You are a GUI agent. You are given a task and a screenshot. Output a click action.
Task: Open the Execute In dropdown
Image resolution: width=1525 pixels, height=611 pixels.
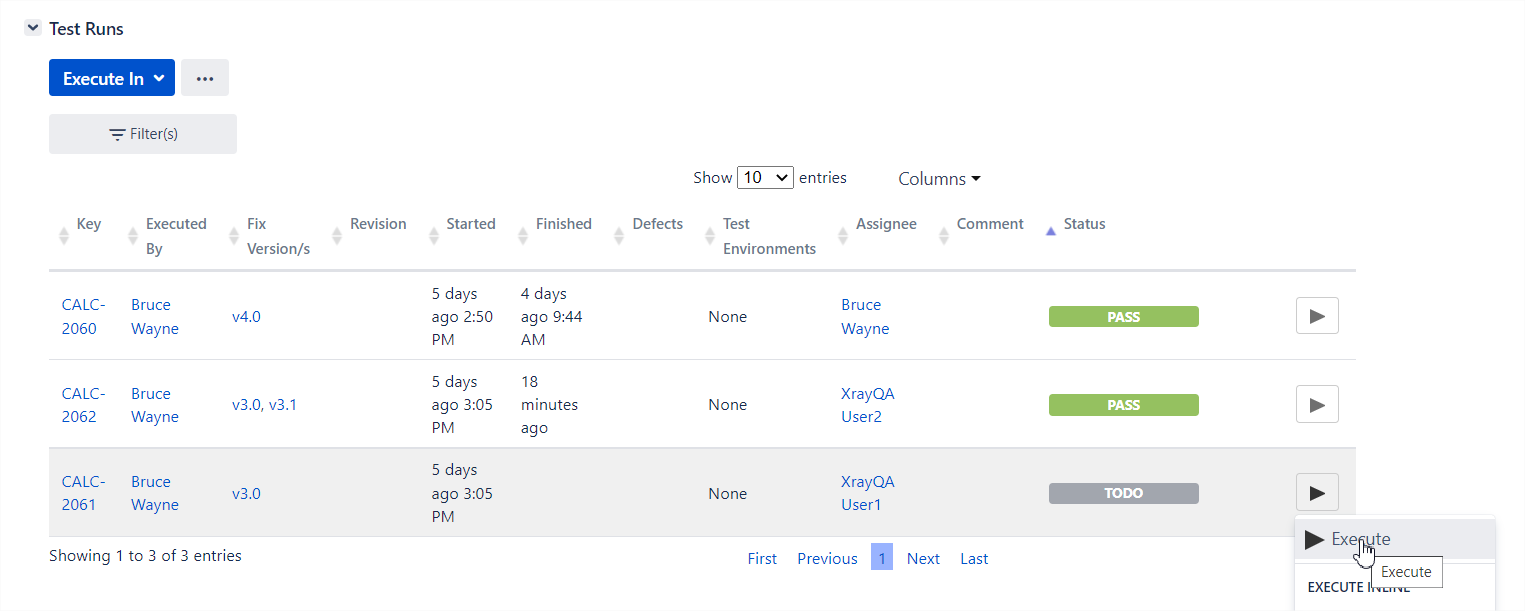pos(112,78)
